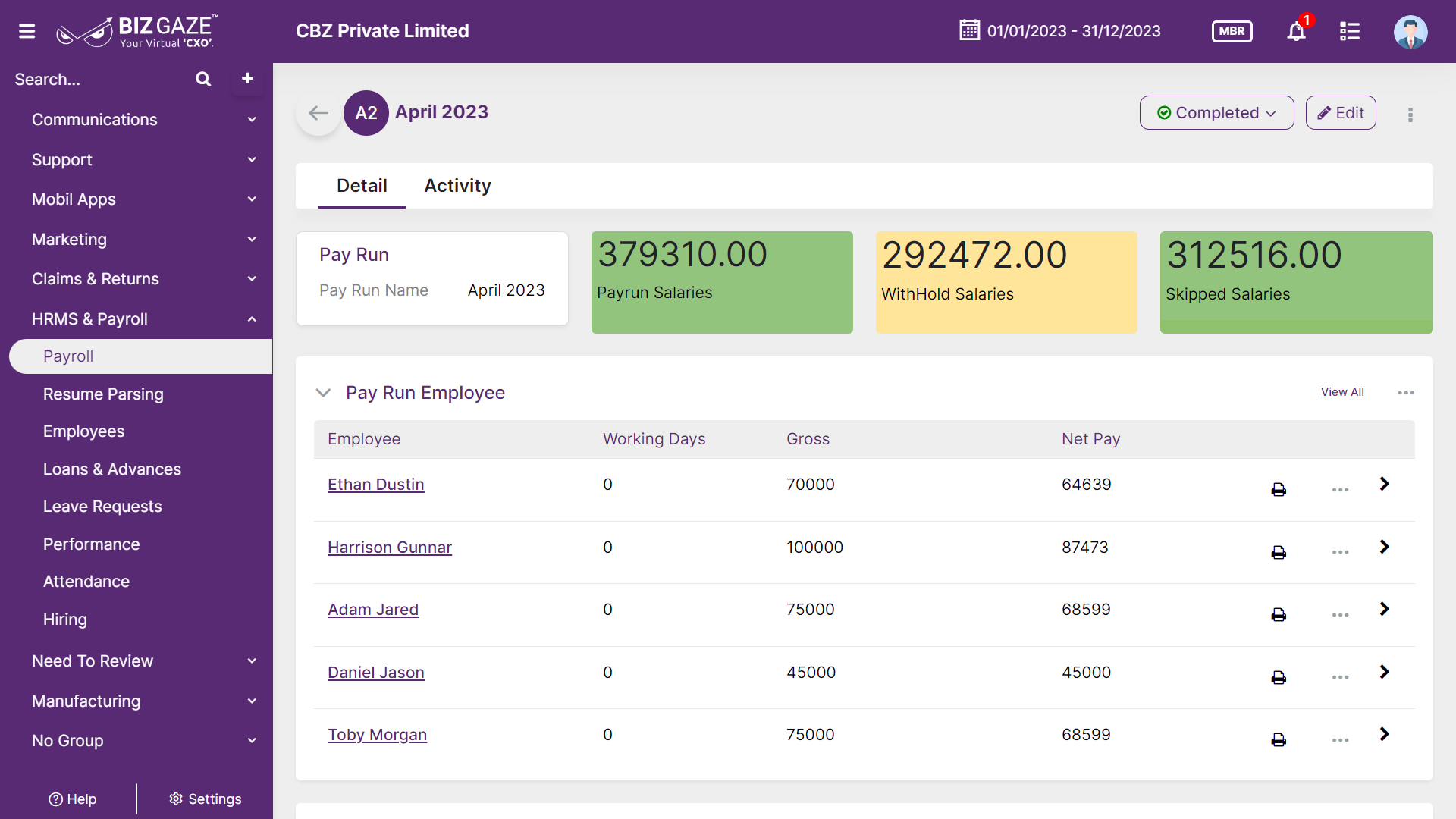Collapse the Pay Run Employee section
Viewport: 1456px width, 819px height.
pos(323,393)
